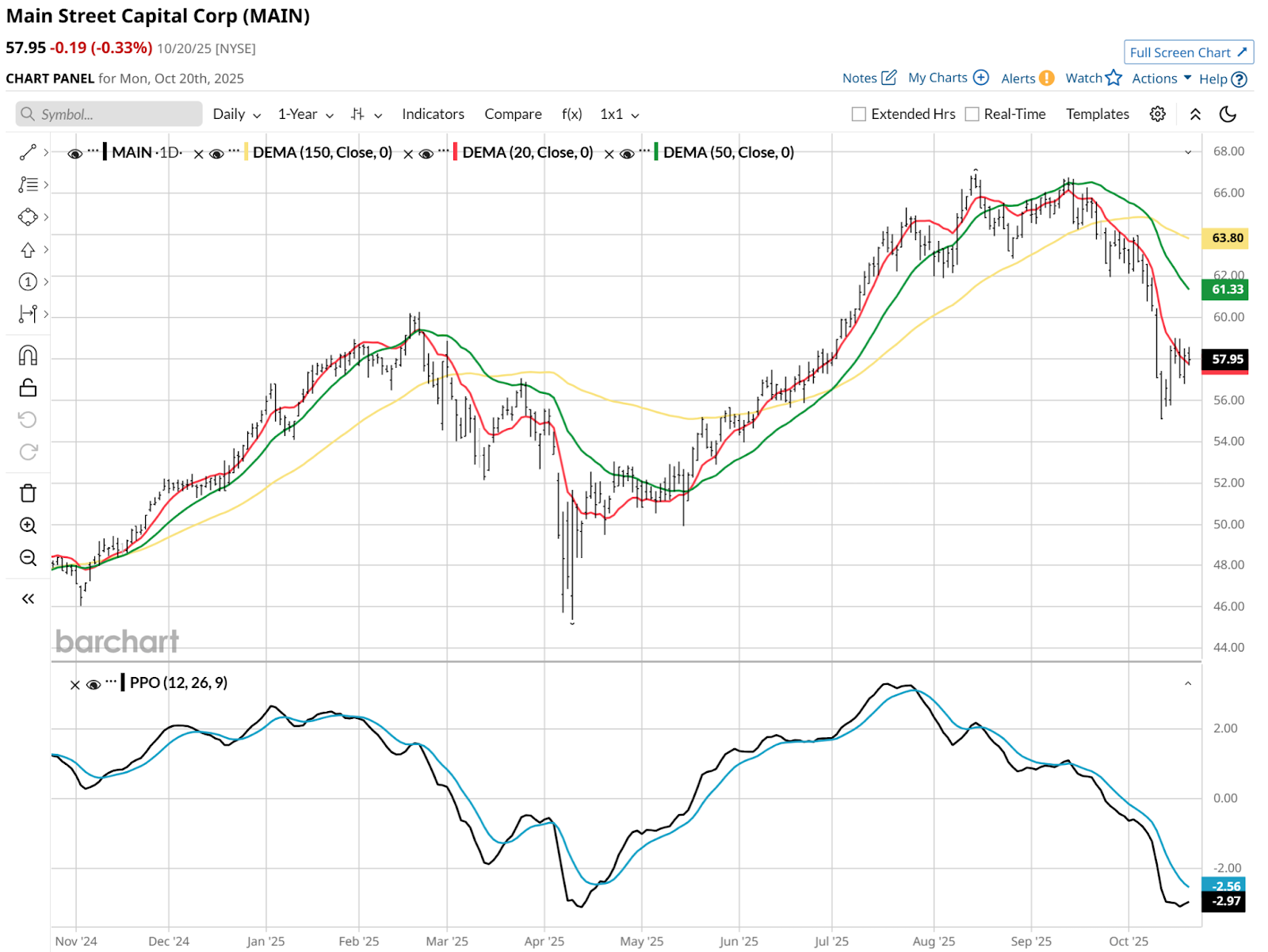Open the 1-Year period dropdown
This screenshot has height=952, width=1268.
pyautogui.click(x=306, y=114)
